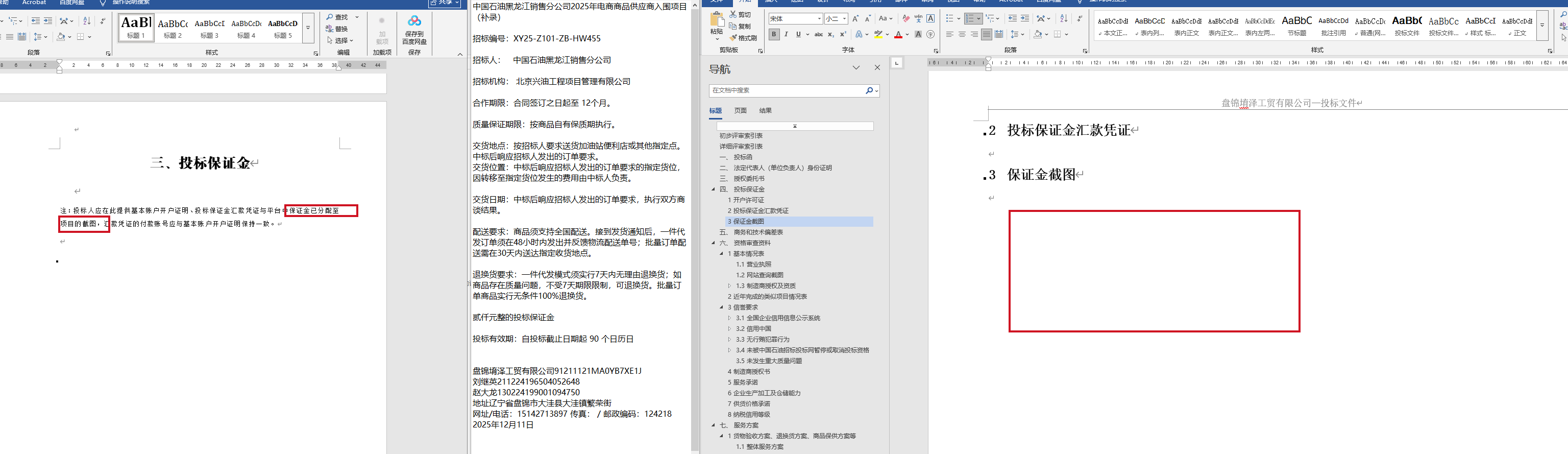Collapse the 六、资格审查资料 tree node
Image resolution: width=1568 pixels, height=454 pixels.
pos(714,243)
